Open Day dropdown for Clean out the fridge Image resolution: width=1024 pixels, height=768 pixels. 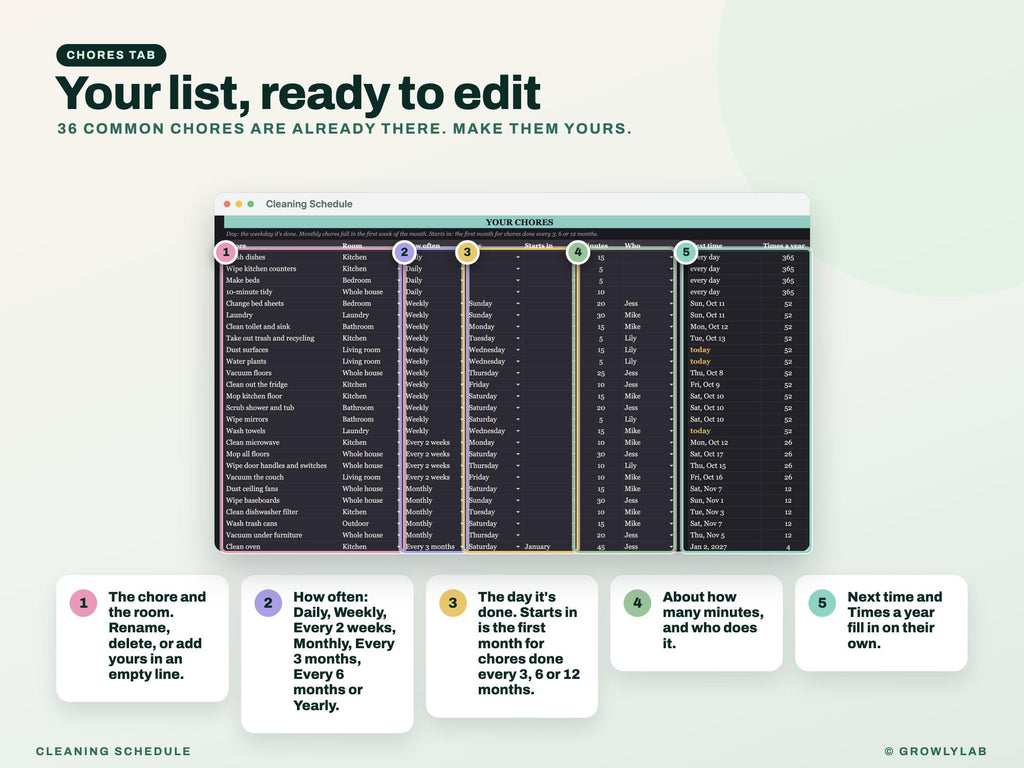pos(518,385)
